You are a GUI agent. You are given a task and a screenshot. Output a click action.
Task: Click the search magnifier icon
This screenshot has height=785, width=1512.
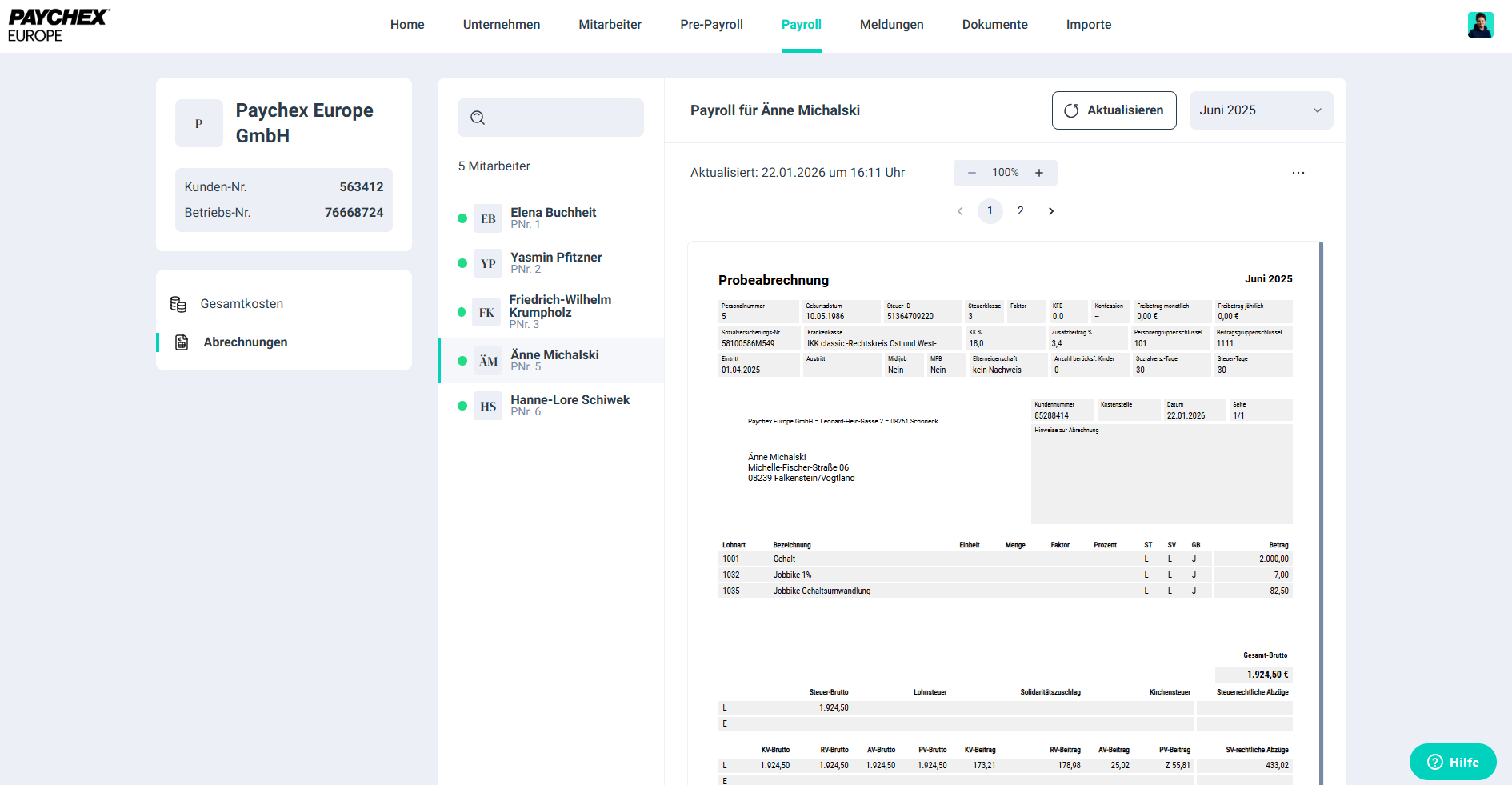[x=478, y=118]
